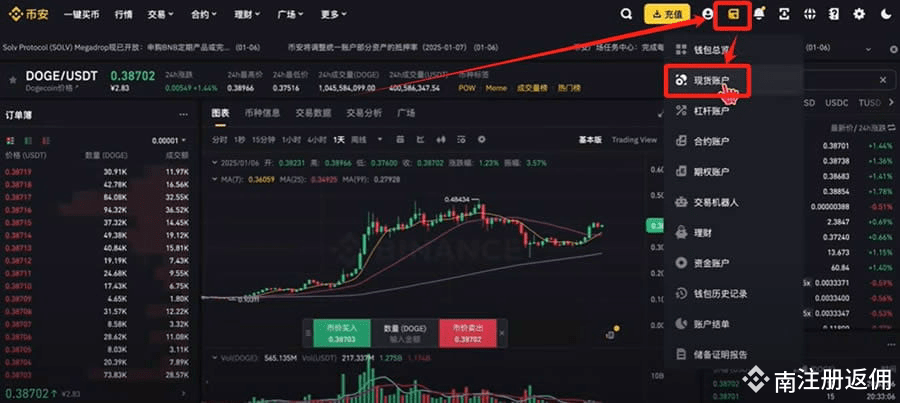The image size is (900, 403).
Task: Select the 1小时 chart interval
Action: [292, 140]
